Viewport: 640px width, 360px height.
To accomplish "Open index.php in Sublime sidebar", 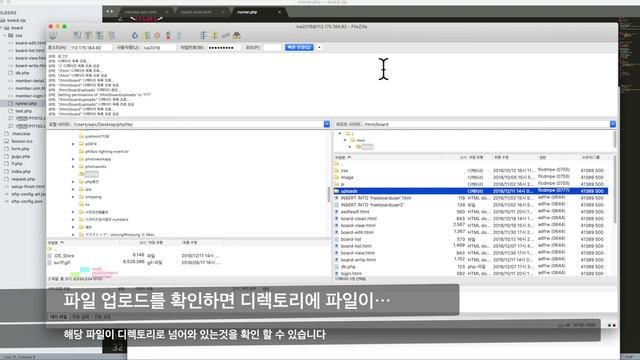I will [x=21, y=171].
